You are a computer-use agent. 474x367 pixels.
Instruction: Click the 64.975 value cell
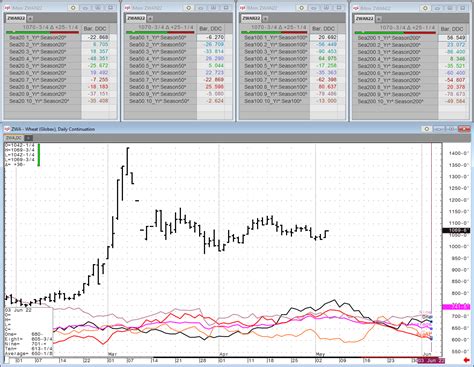(324, 58)
